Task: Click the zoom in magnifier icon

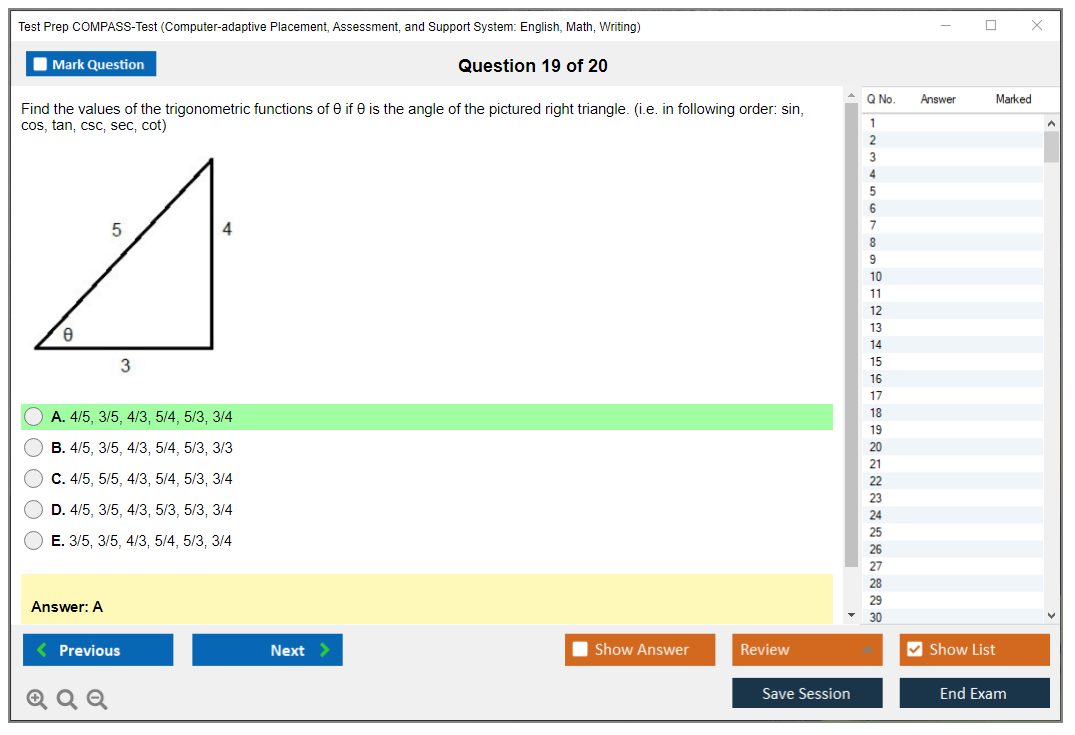Action: point(37,700)
